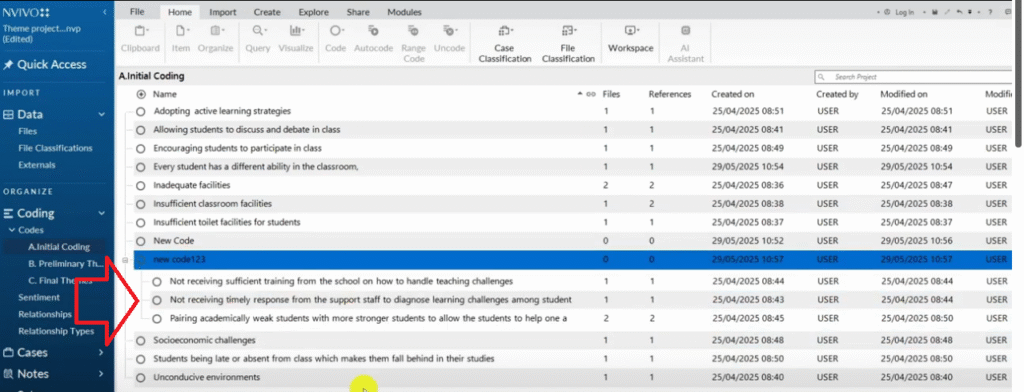Viewport: 1024px width, 392px height.
Task: Open File Classifications in sidebar
Action: (55, 148)
